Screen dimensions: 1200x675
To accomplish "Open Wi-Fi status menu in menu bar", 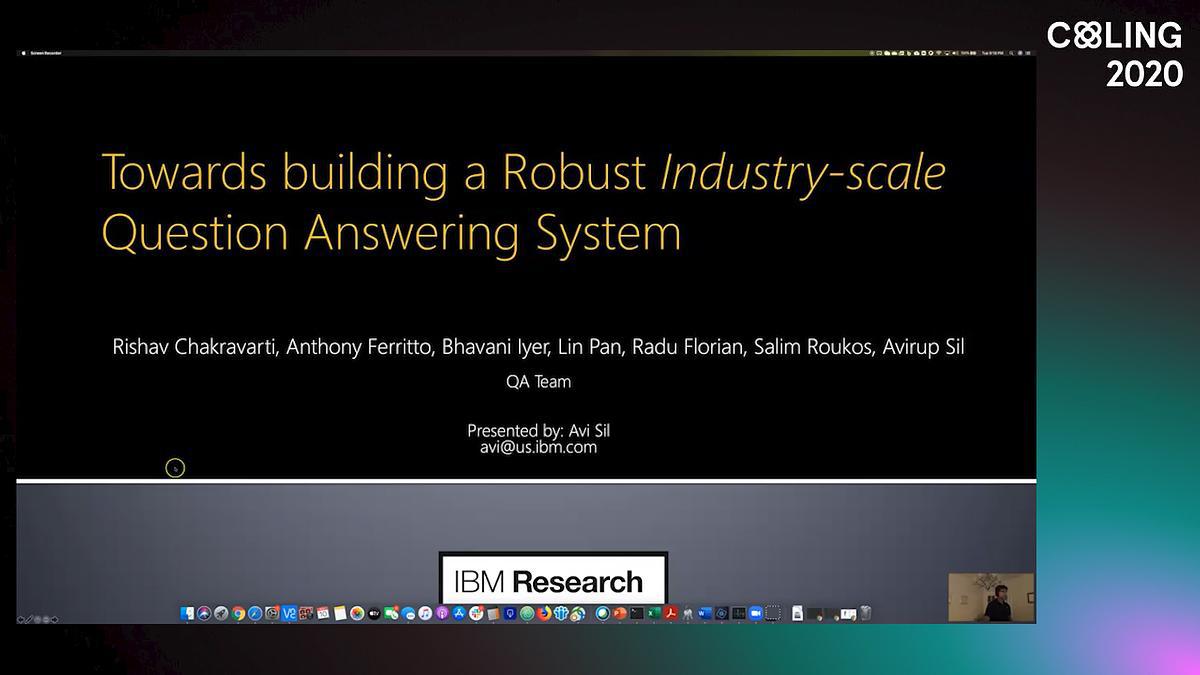I will pos(941,53).
